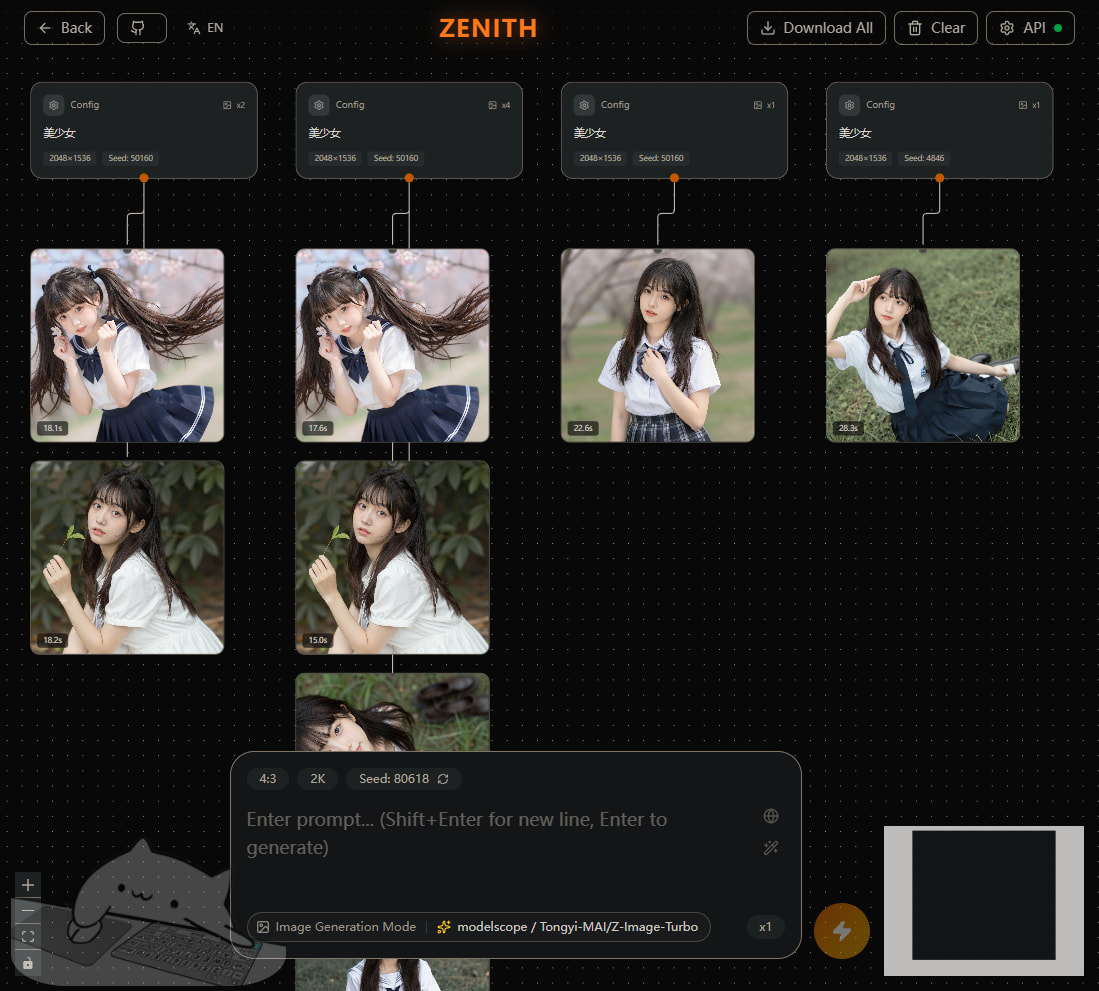Click the magic wand prompt enhance icon
Viewport: 1099px width, 991px height.
(x=770, y=848)
